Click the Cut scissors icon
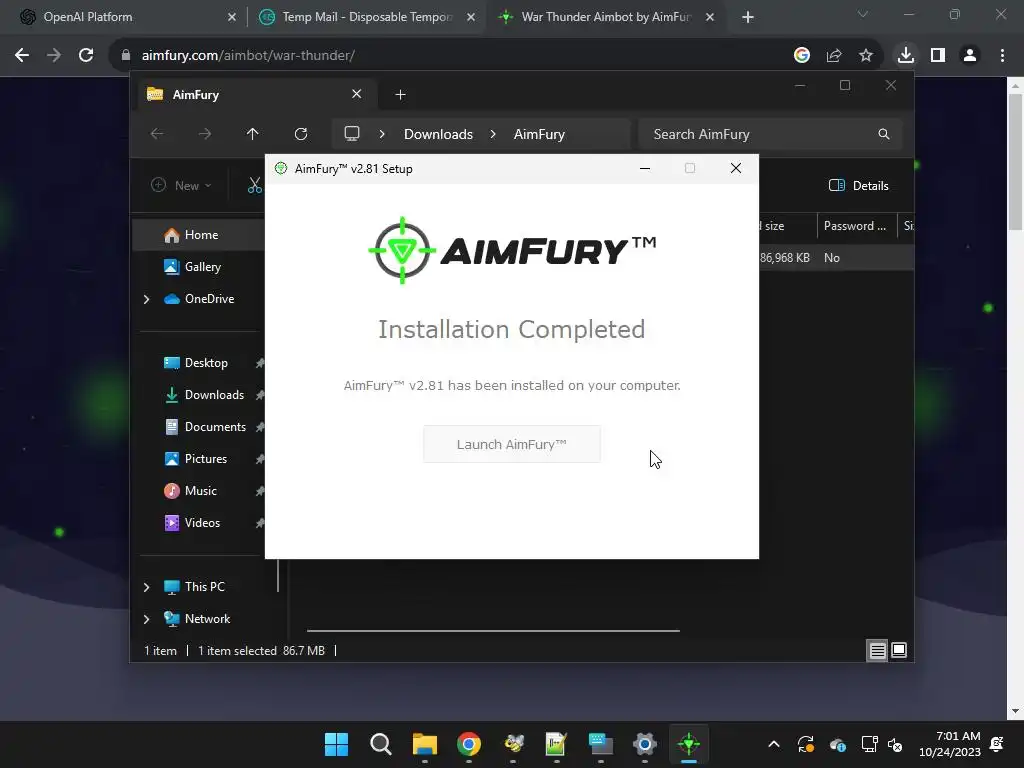Screen dimensions: 1024x768 [x=255, y=185]
